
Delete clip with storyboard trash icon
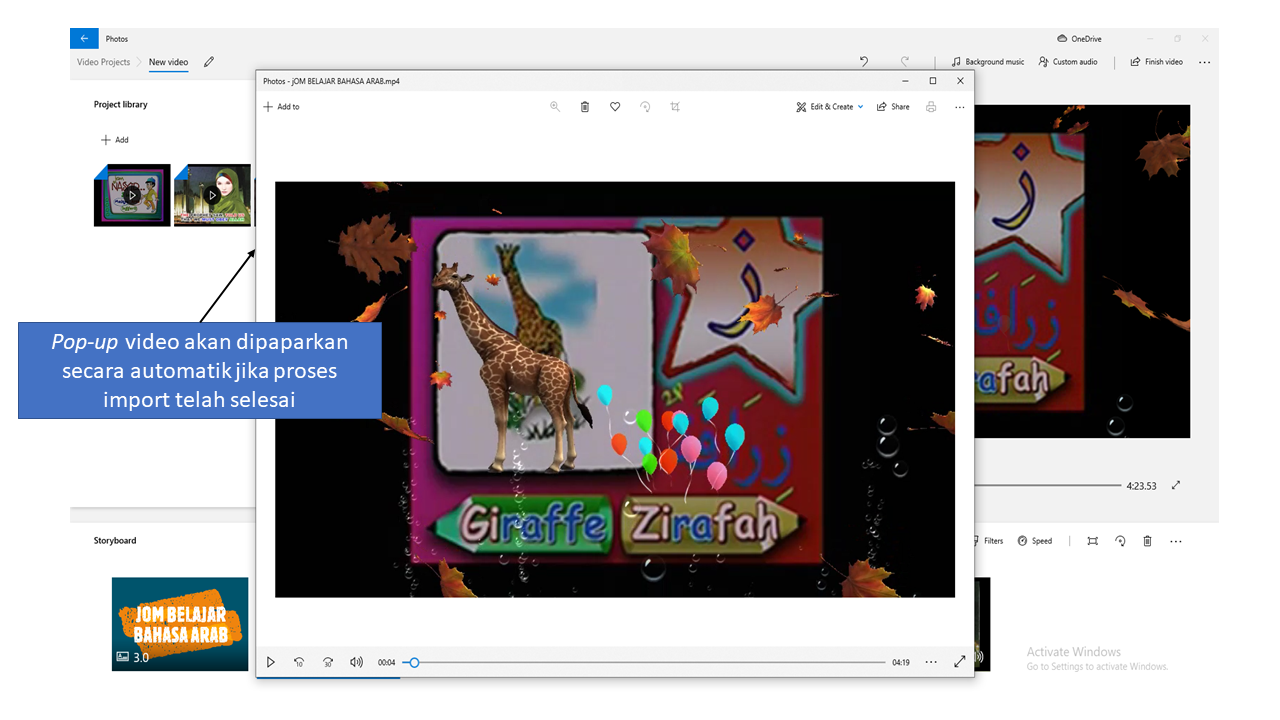pos(1147,541)
